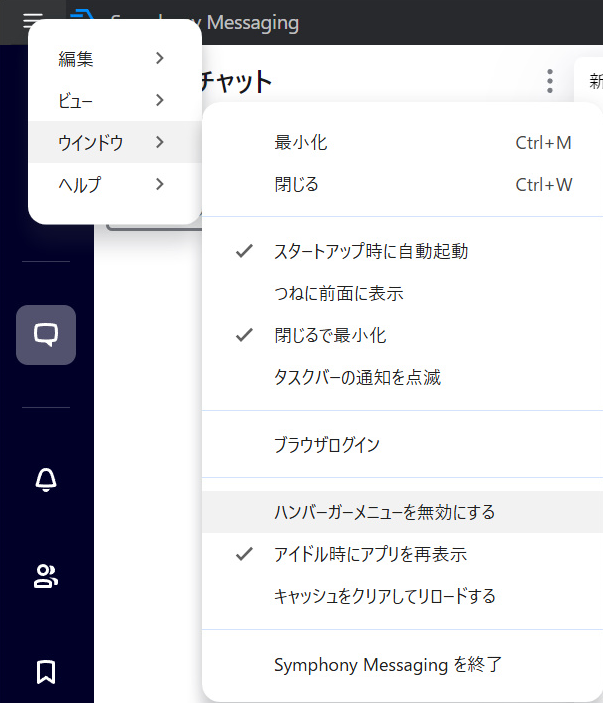
Task: Toggle アイドル時にアプリを再表示 option
Action: tap(402, 554)
